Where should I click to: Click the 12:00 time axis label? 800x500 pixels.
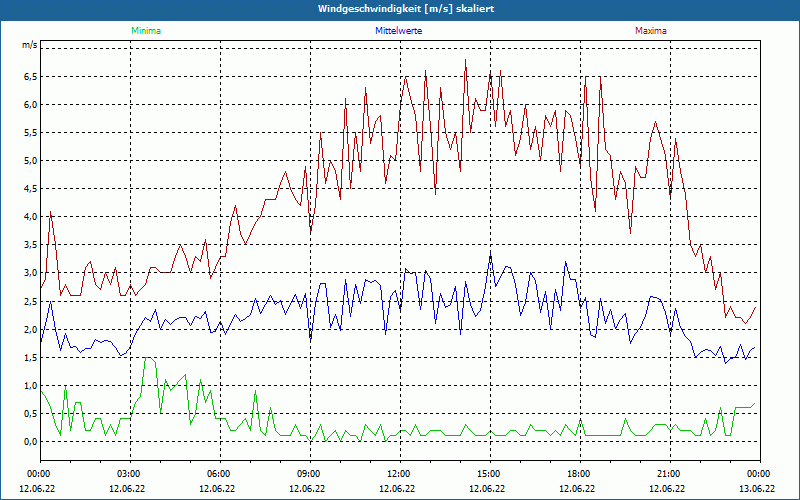pyautogui.click(x=398, y=474)
